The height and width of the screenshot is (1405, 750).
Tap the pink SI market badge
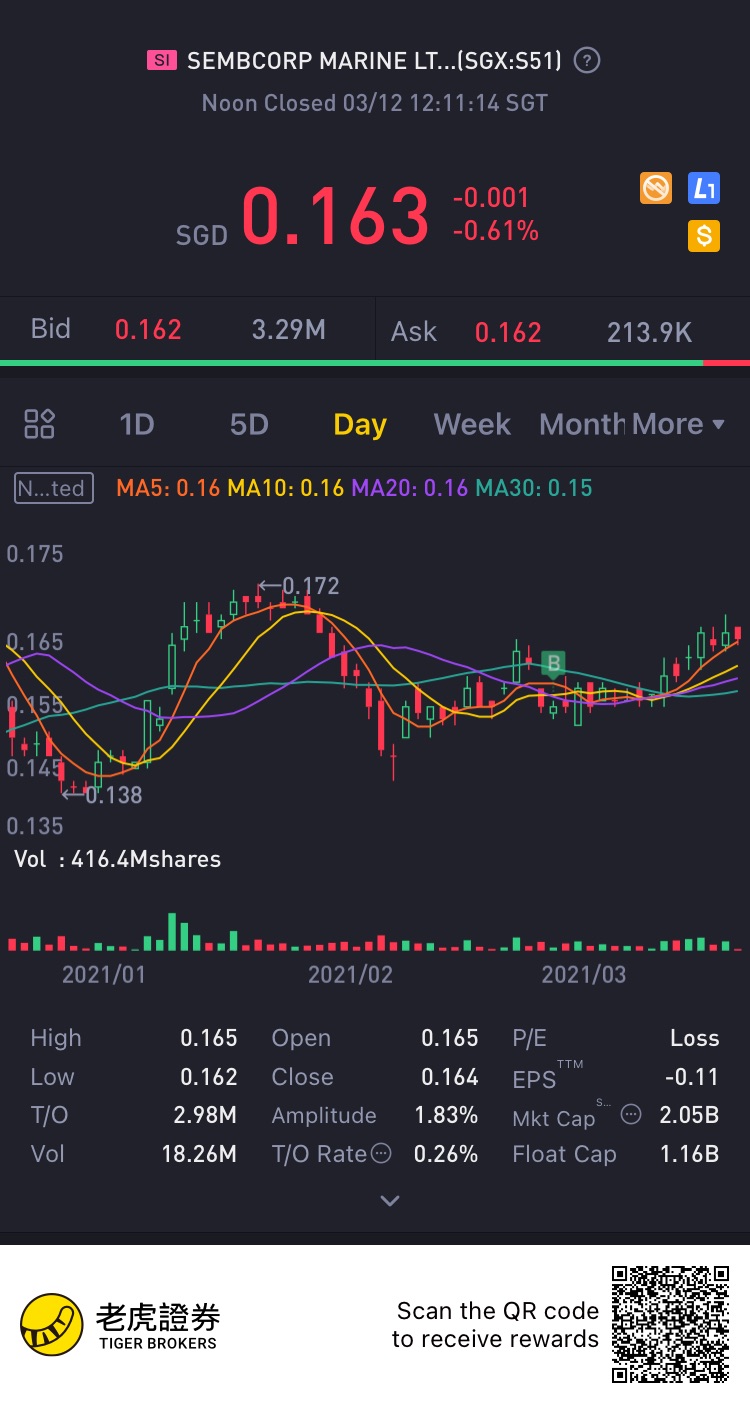click(161, 61)
